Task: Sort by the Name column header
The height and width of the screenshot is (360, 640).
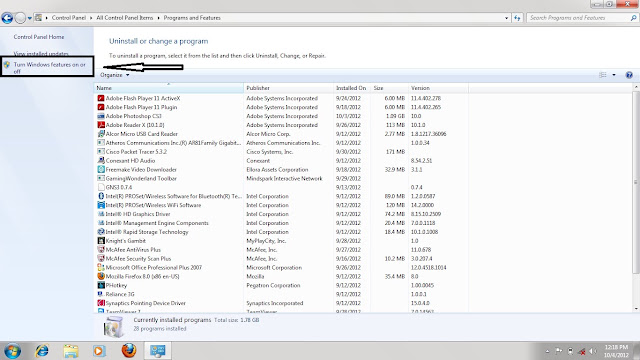Action: tap(169, 88)
